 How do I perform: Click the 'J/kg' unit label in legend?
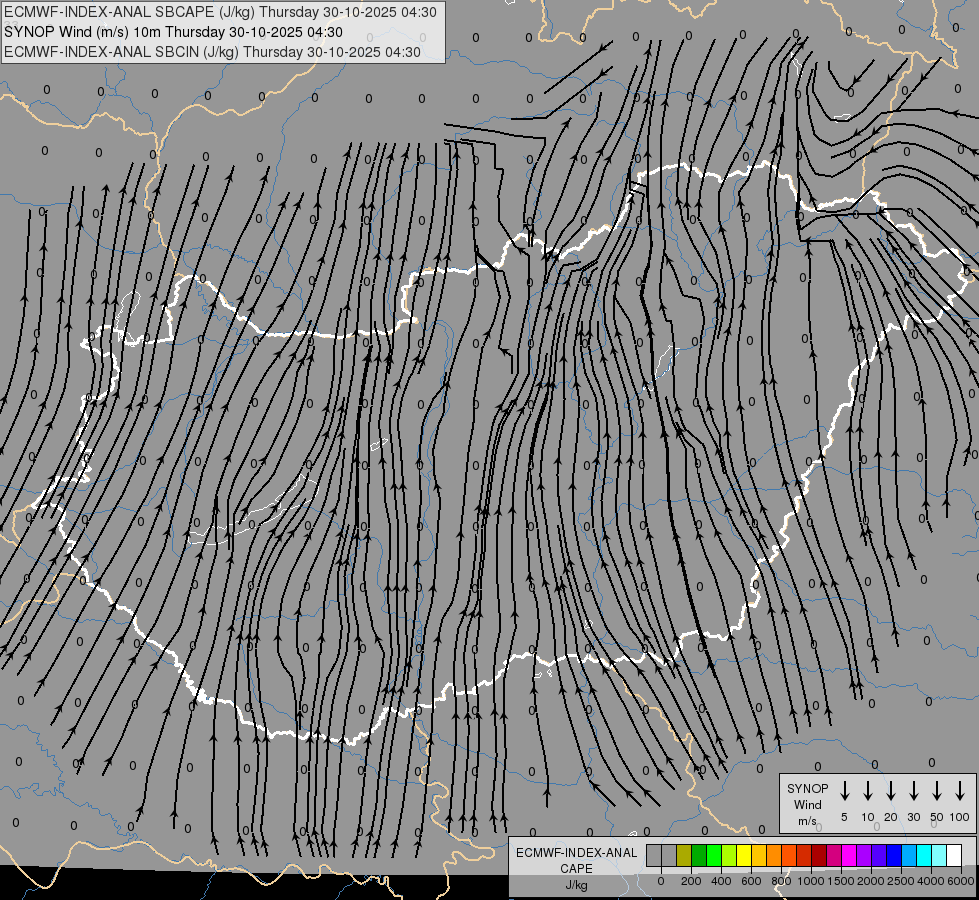click(576, 885)
